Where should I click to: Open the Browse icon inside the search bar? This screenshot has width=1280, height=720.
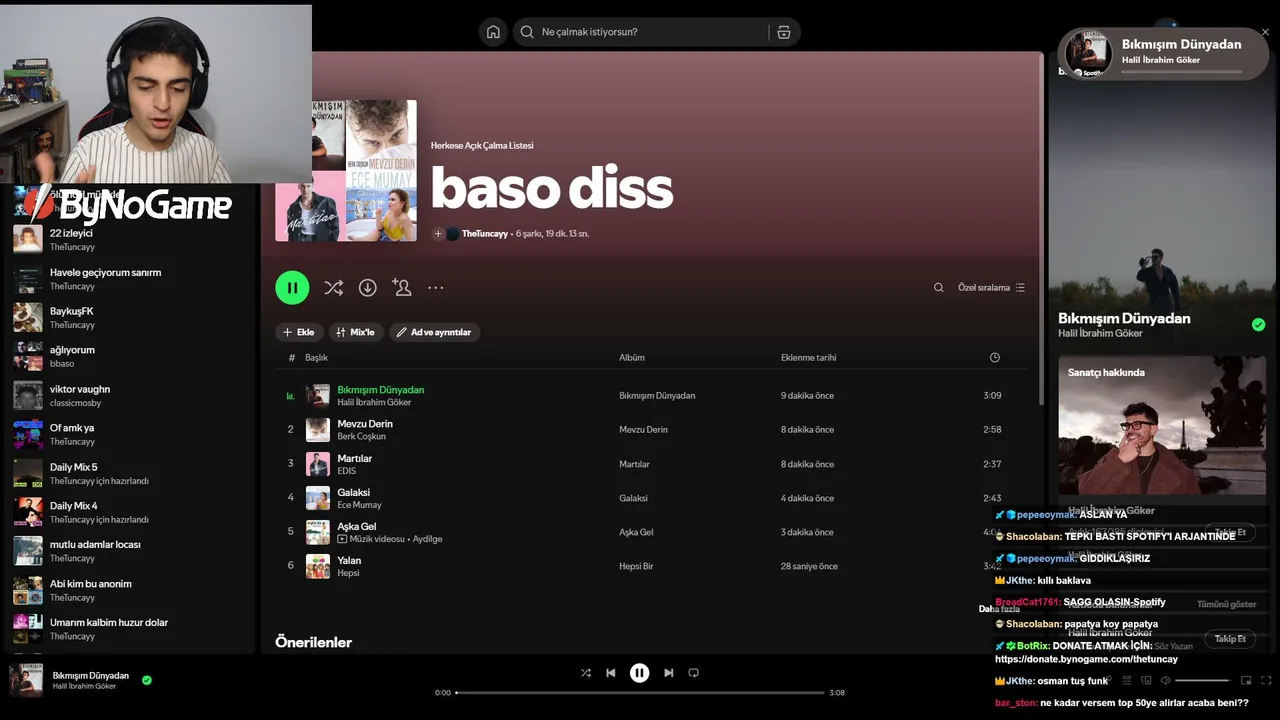[x=784, y=32]
